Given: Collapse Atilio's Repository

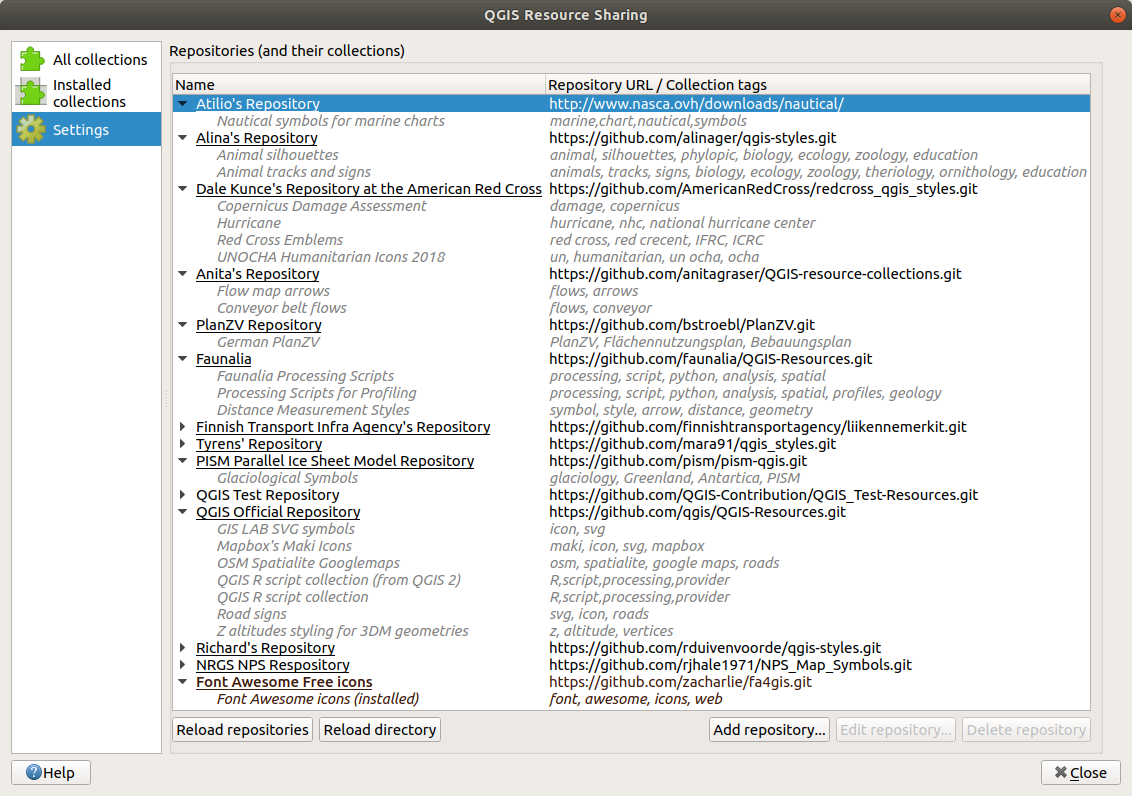Looking at the screenshot, I should [182, 103].
